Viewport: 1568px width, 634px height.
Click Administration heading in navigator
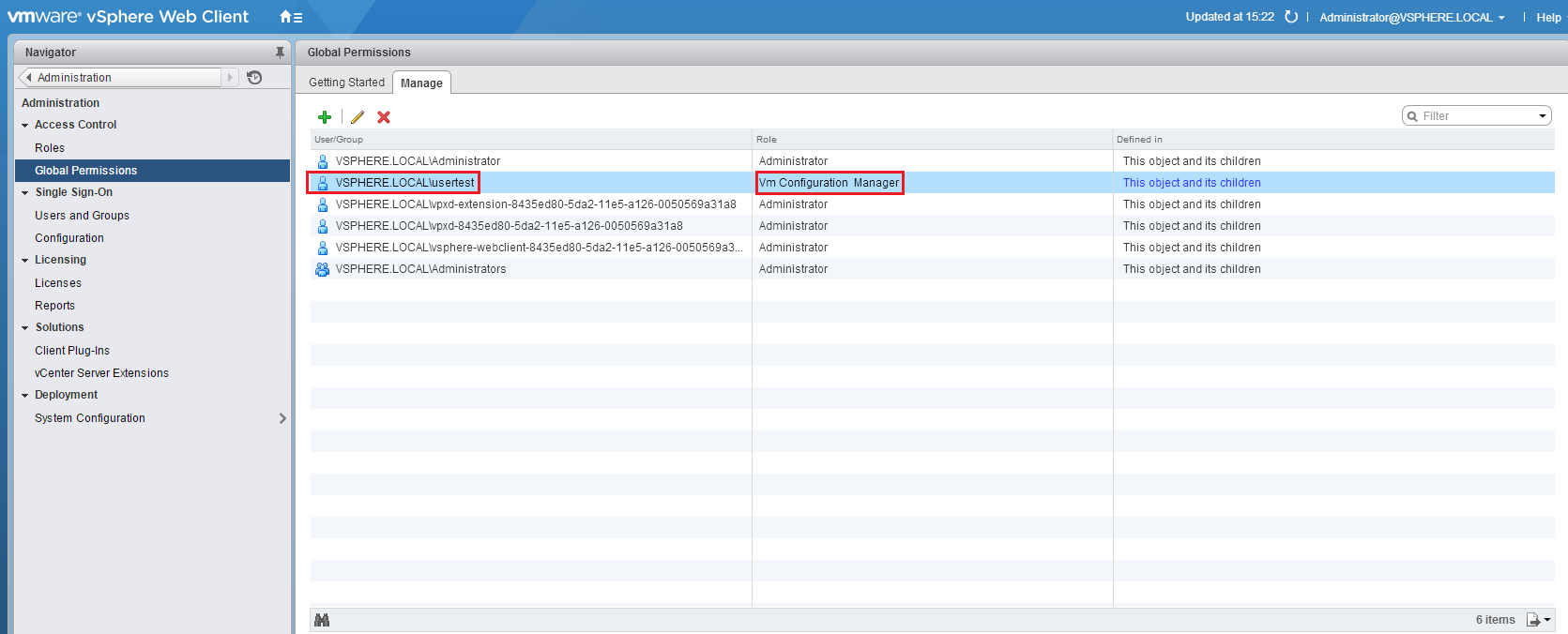(60, 103)
